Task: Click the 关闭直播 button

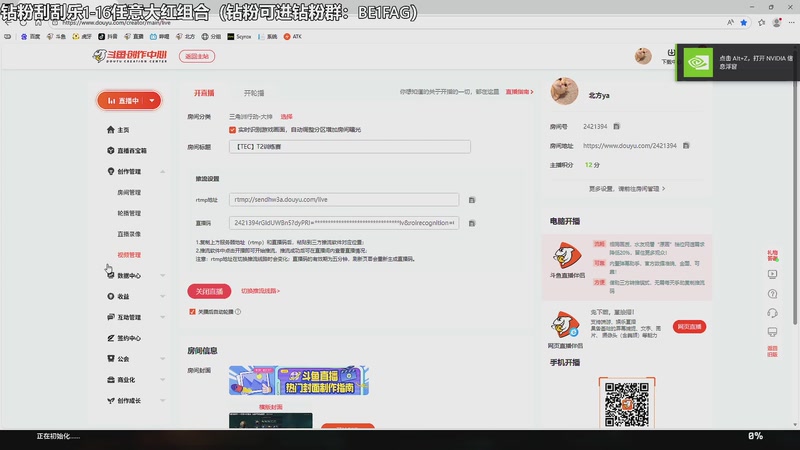Action: tap(209, 291)
